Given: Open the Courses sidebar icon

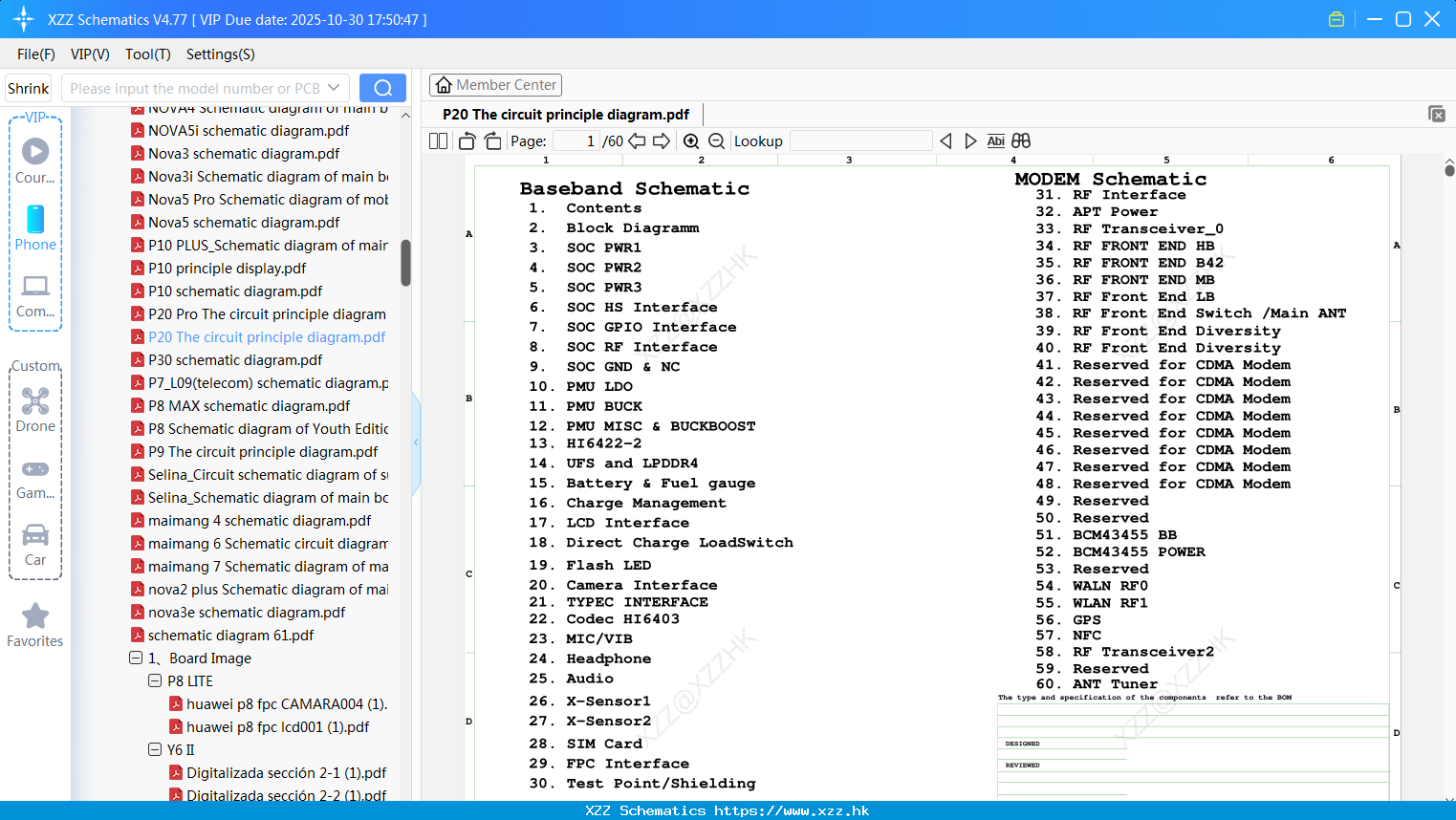Looking at the screenshot, I should coord(35,161).
